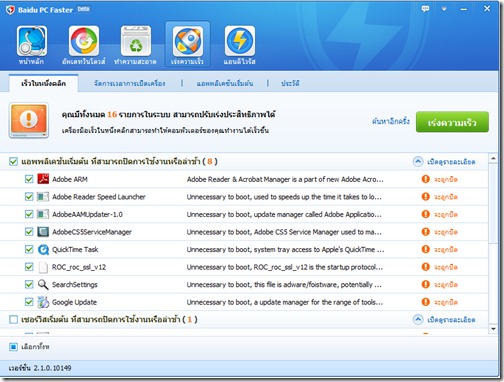Click the Google Update icon
This screenshot has width=504, height=382.
tap(43, 302)
